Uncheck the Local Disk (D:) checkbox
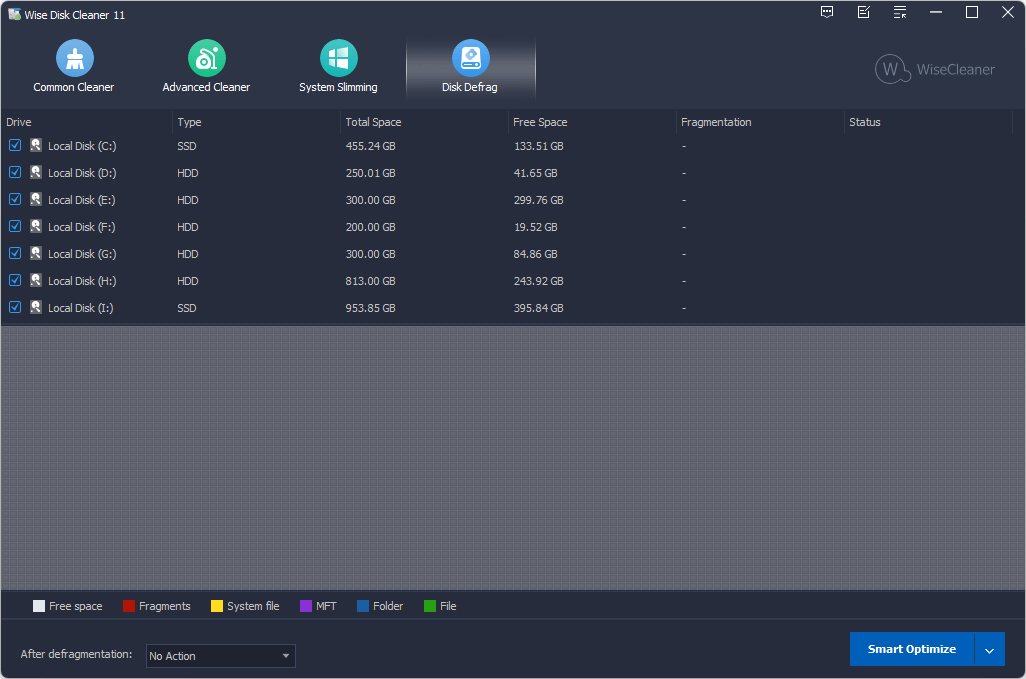Image resolution: width=1026 pixels, height=679 pixels. 15,172
